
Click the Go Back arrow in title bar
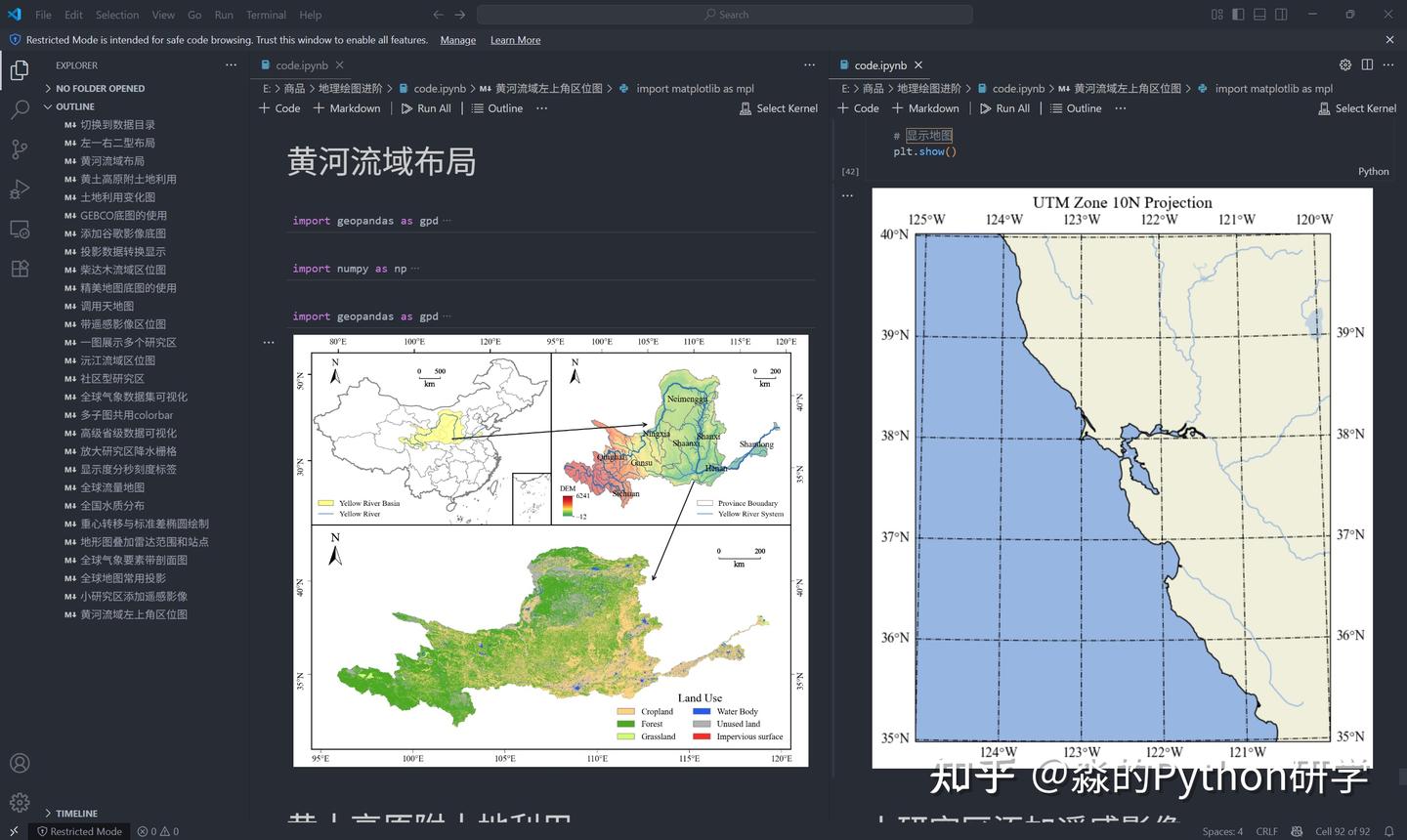point(438,15)
